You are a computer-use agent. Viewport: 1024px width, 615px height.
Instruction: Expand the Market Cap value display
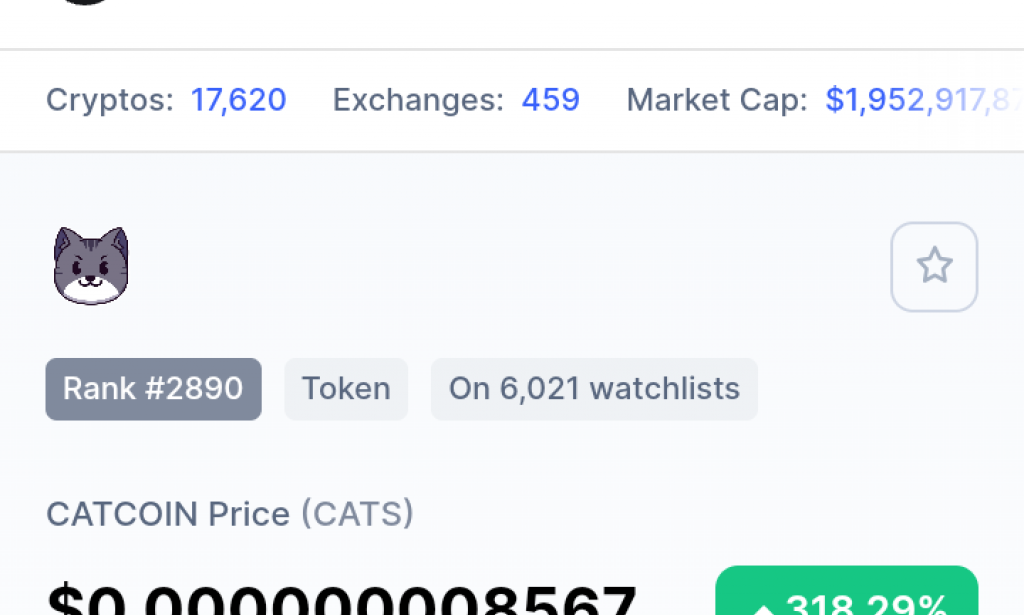(920, 100)
